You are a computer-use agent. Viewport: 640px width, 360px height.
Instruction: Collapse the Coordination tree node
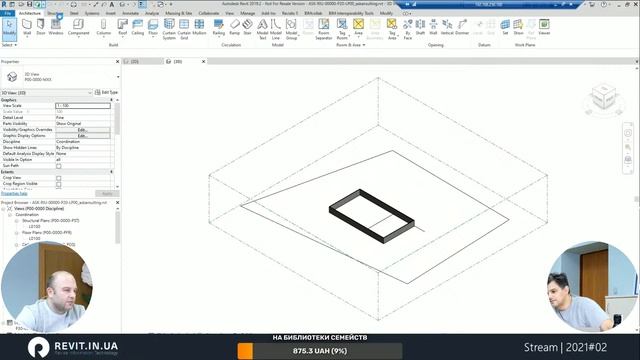pyautogui.click(x=10, y=215)
